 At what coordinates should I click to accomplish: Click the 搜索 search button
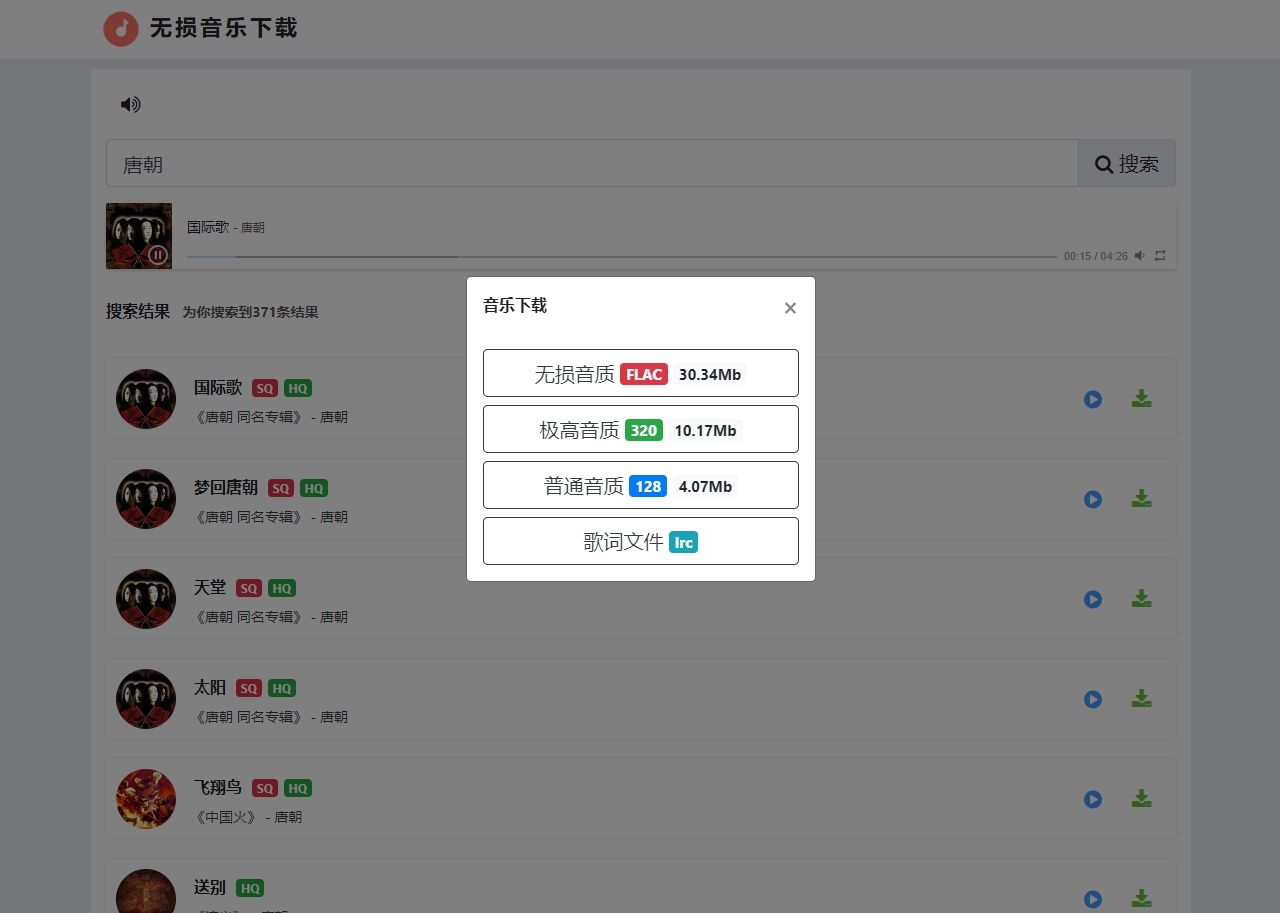pyautogui.click(x=1126, y=163)
